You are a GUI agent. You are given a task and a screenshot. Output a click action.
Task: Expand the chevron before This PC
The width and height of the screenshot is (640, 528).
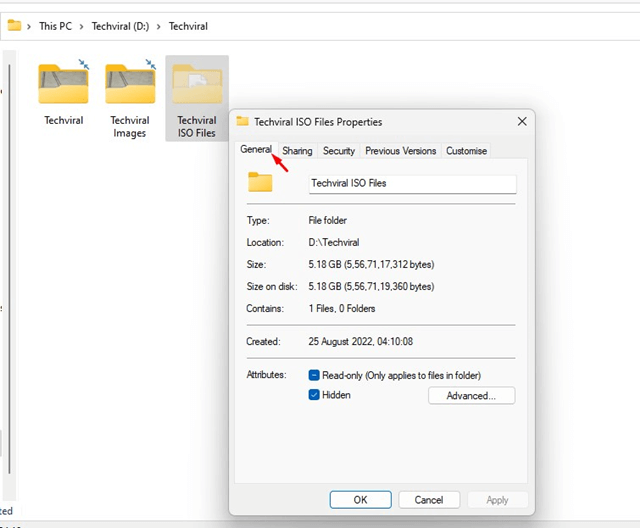point(30,27)
